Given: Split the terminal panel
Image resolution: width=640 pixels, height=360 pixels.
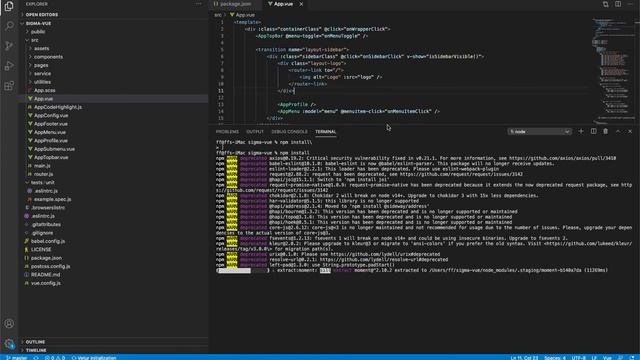Looking at the screenshot, I should (593, 131).
